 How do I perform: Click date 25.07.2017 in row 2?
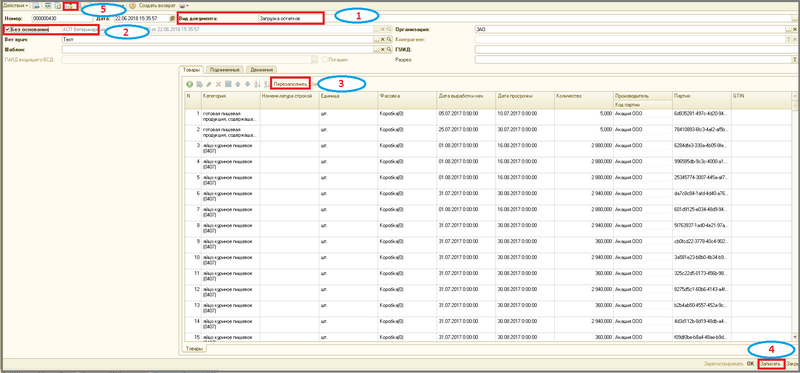point(458,130)
